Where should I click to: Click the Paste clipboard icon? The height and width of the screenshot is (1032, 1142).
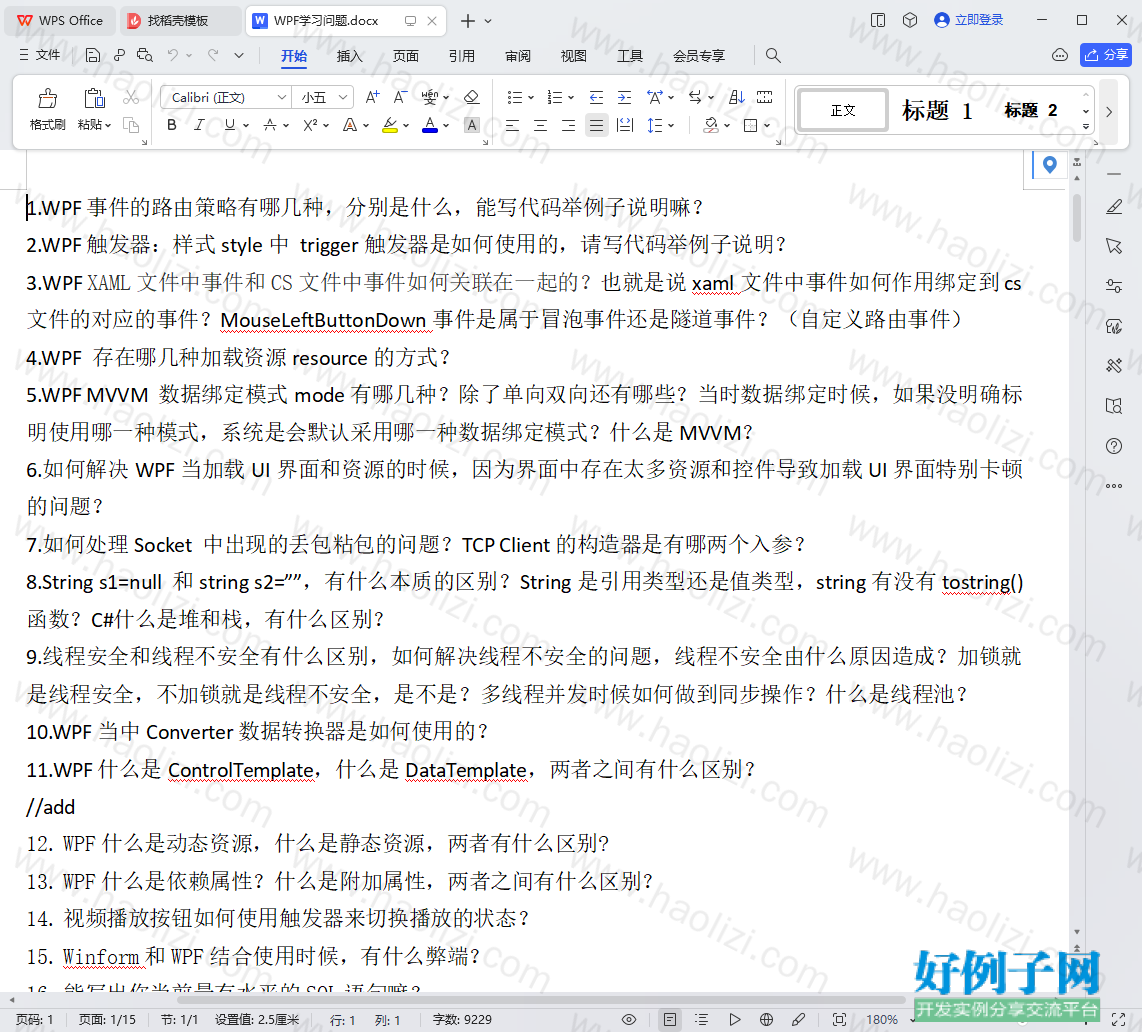pyautogui.click(x=95, y=98)
